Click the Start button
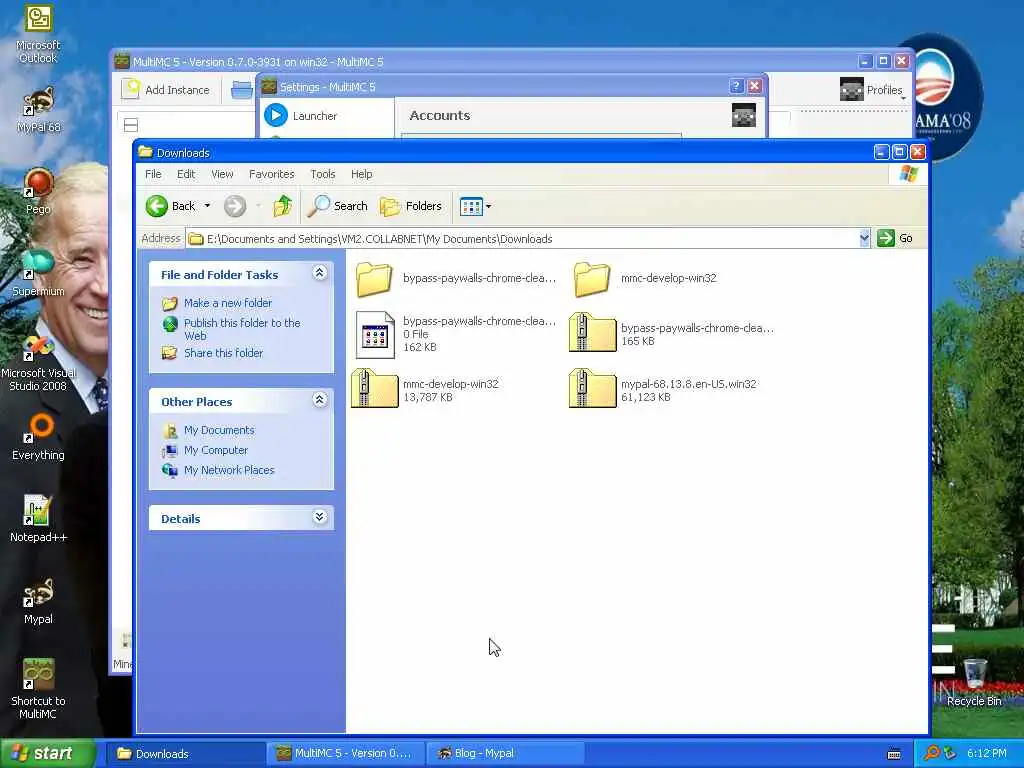The image size is (1024, 768). [47, 753]
